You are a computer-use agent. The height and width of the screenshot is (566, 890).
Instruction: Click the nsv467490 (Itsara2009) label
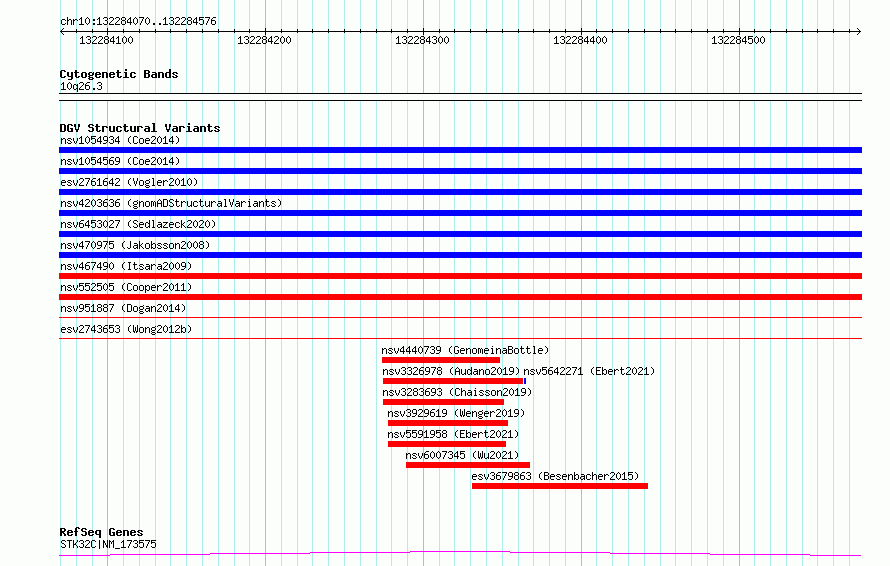(x=126, y=266)
